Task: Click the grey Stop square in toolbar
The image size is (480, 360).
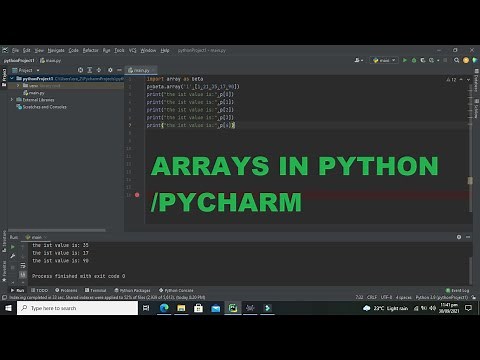Action: 445,60
